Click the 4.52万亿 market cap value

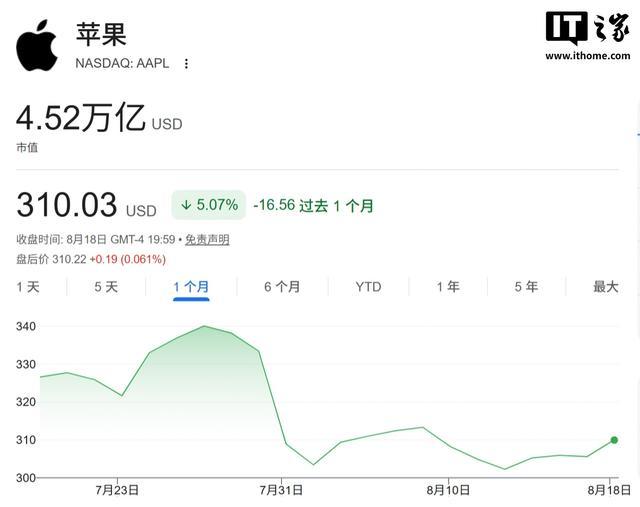coord(80,118)
